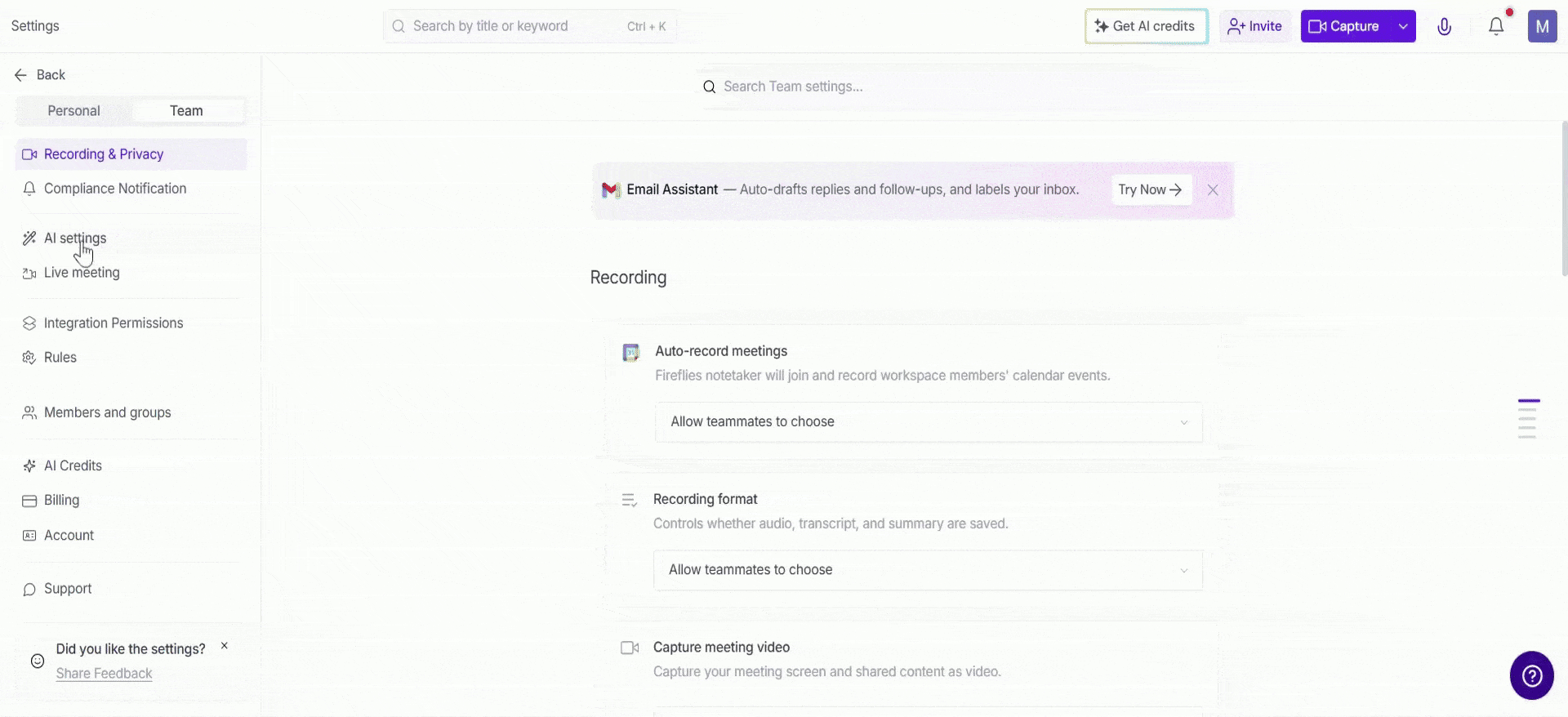The image size is (1568, 717).
Task: Click the Back arrow icon
Action: pos(21,75)
